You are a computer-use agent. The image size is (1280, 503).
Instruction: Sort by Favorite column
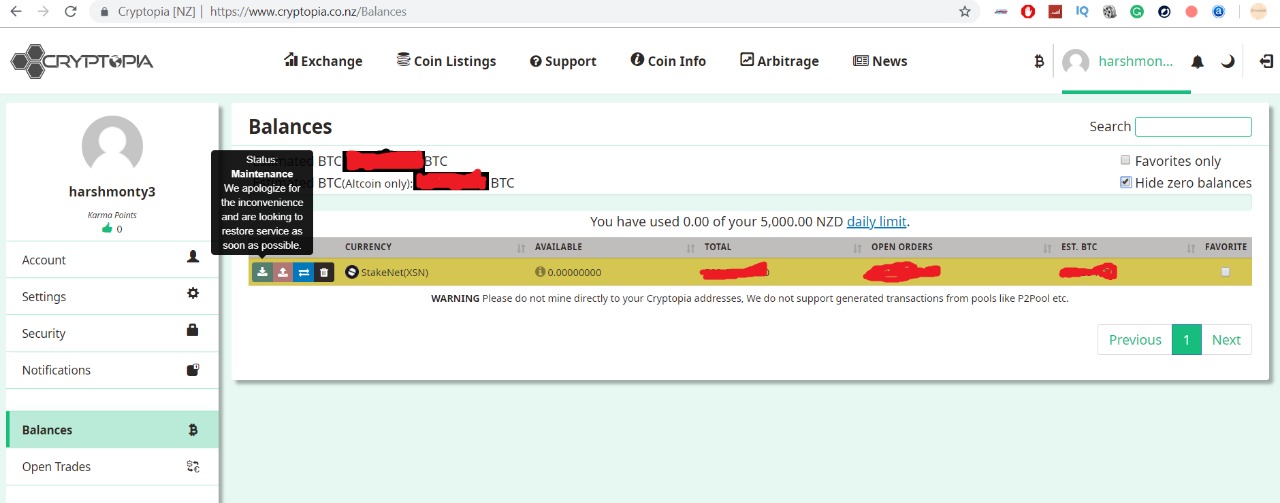tap(1226, 247)
